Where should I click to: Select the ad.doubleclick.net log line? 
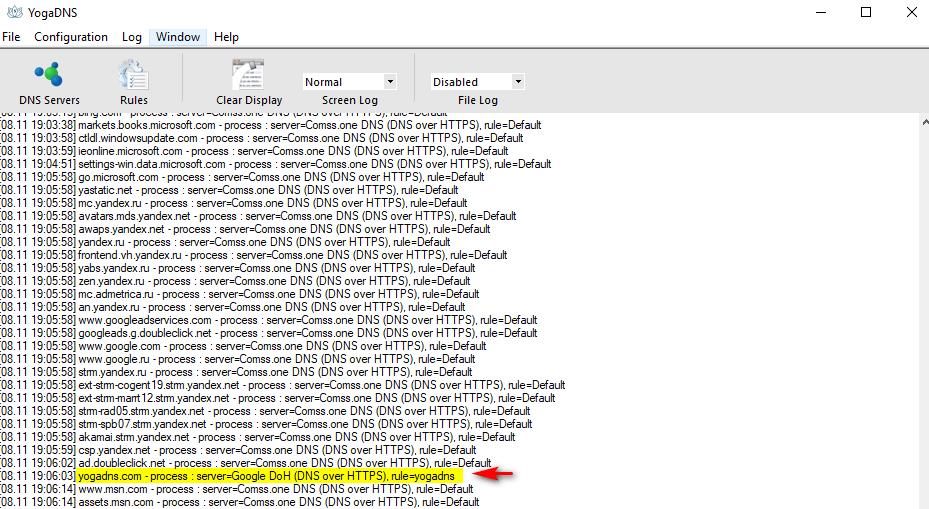tap(246, 464)
